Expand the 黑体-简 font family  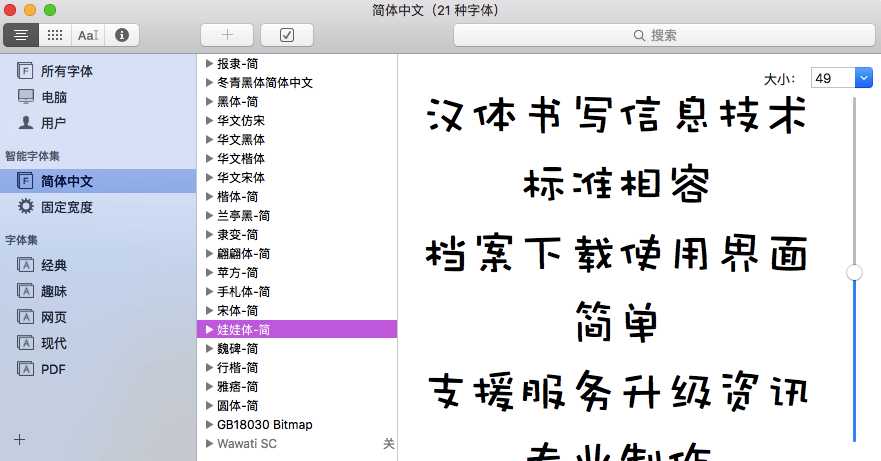click(209, 102)
